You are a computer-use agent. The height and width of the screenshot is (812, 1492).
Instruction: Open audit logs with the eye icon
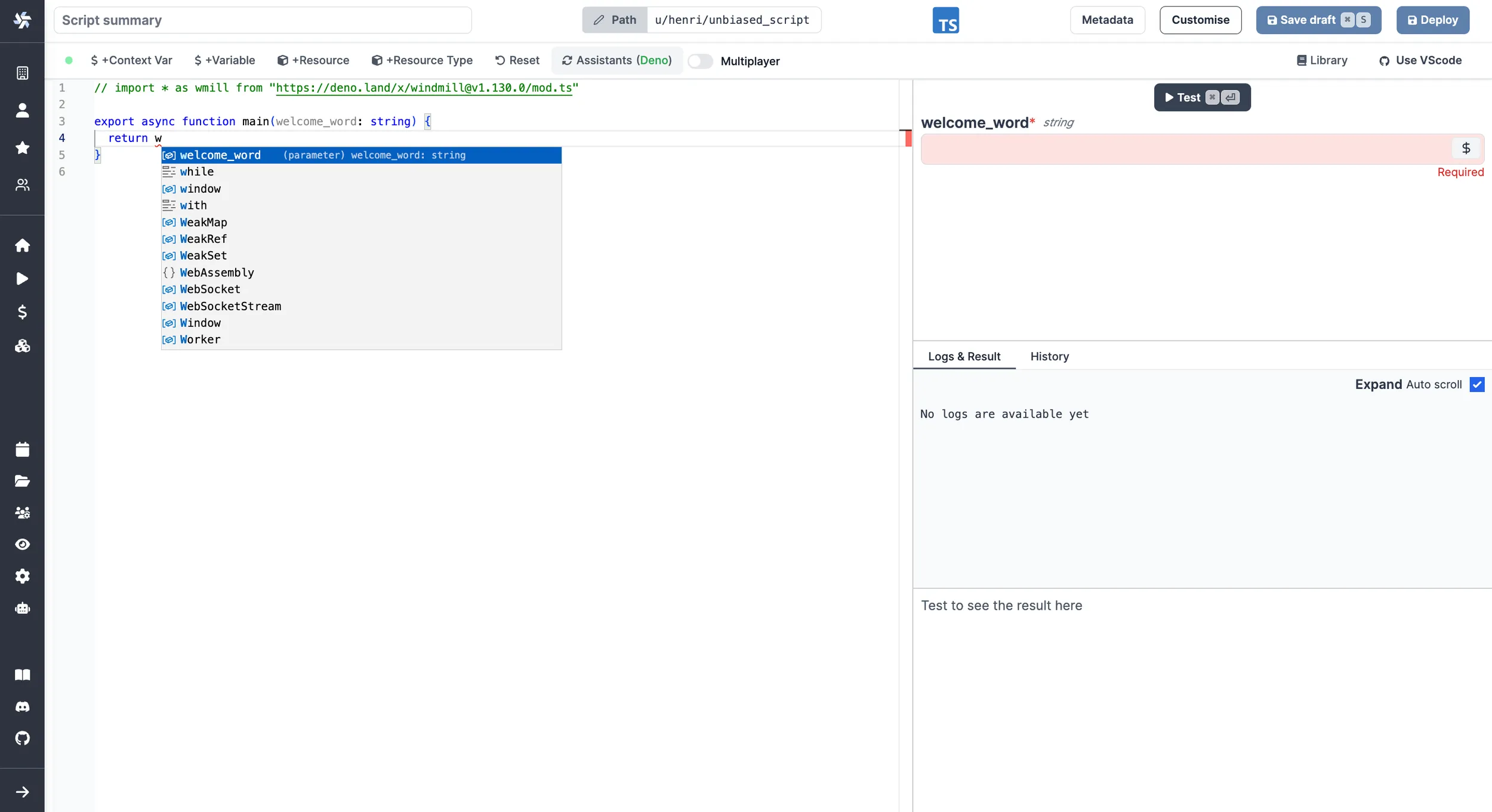click(x=22, y=544)
